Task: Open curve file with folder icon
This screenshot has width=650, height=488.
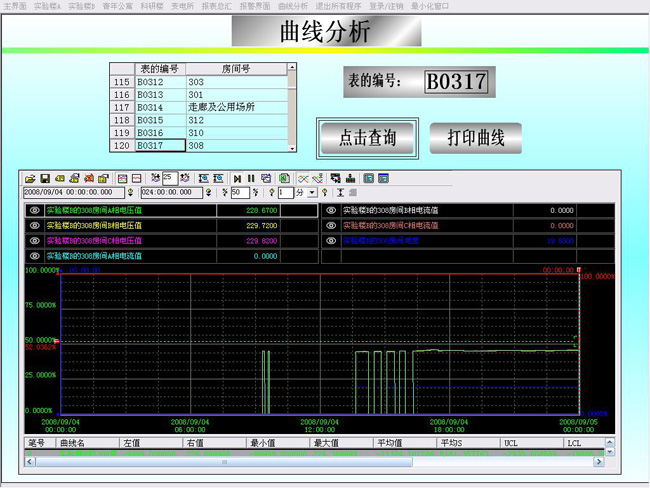Action: pyautogui.click(x=30, y=179)
